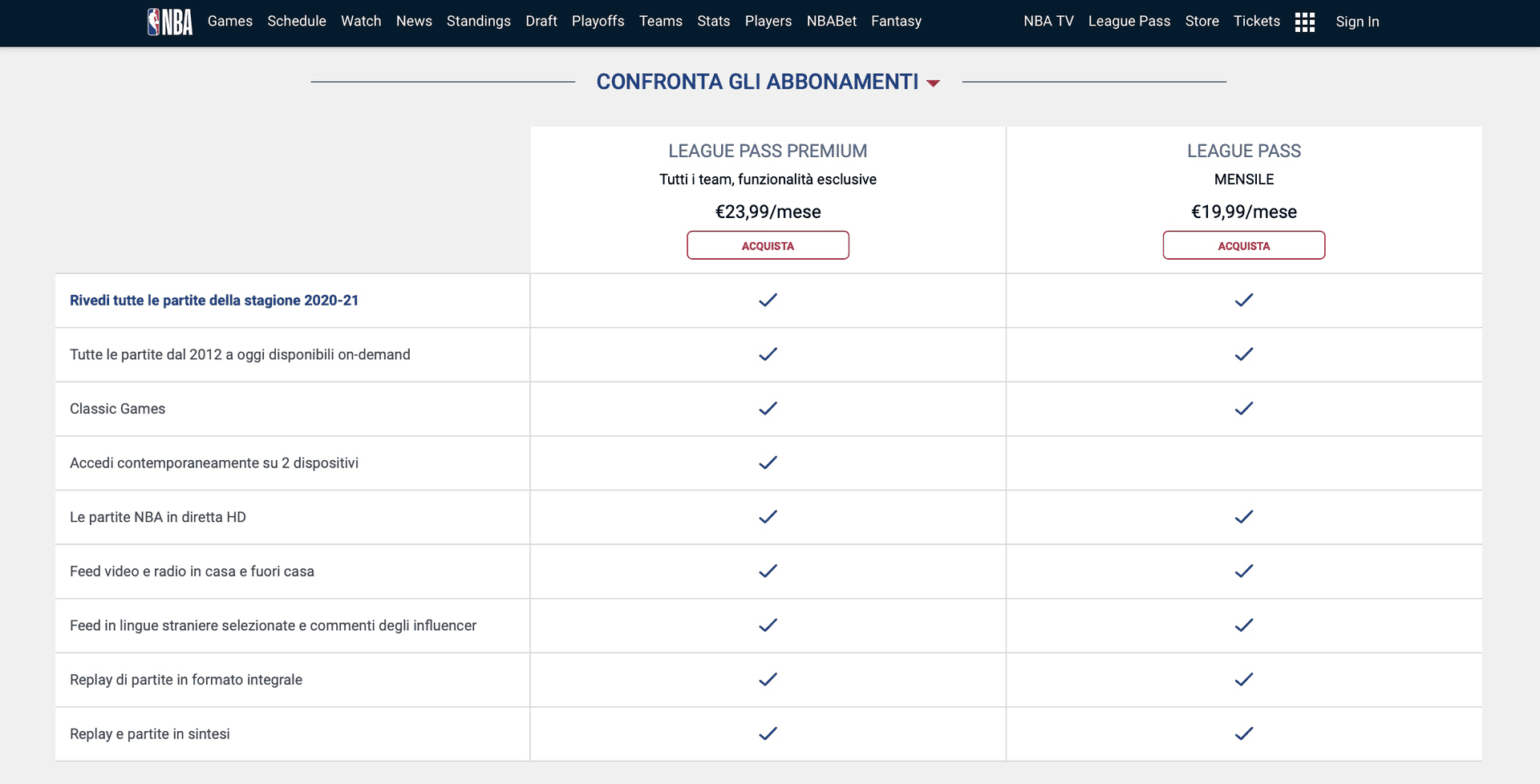Viewport: 1540px width, 784px height.
Task: Click the League Pass Premium plan title
Action: point(768,151)
